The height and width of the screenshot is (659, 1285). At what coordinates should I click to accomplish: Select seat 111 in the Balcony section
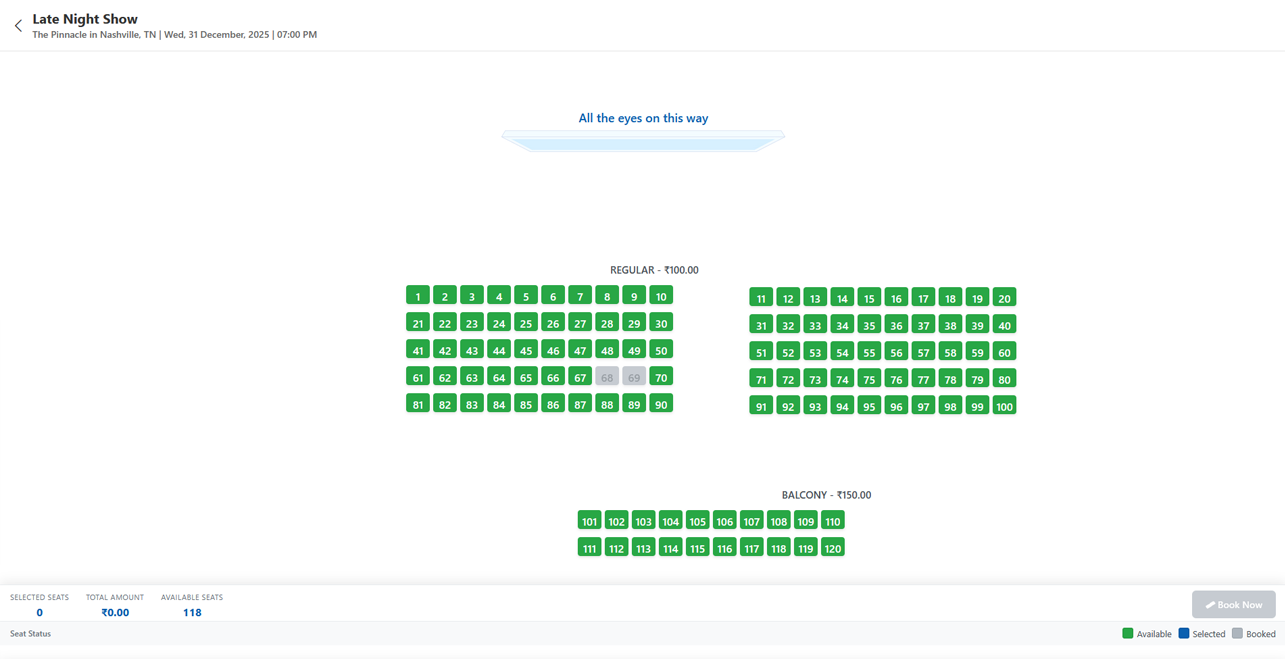pyautogui.click(x=589, y=547)
